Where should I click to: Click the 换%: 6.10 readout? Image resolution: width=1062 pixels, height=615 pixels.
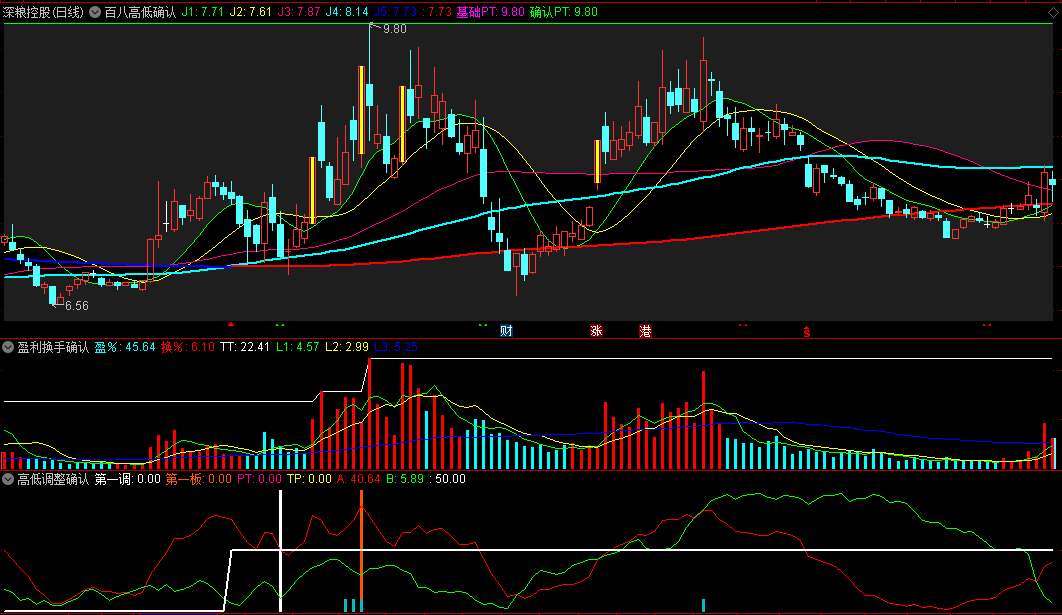pos(188,347)
